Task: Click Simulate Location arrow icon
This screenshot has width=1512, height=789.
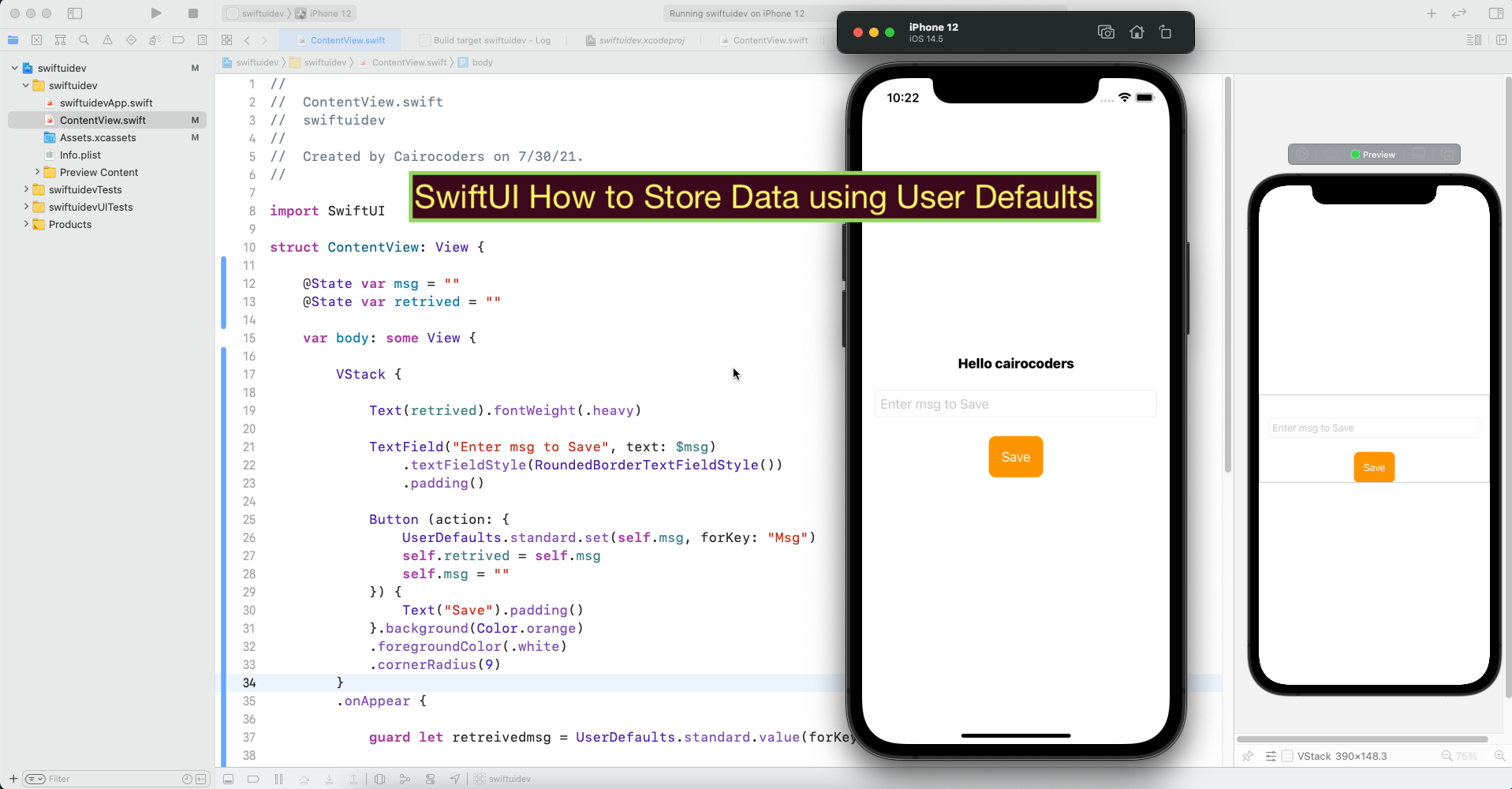Action: tap(455, 779)
